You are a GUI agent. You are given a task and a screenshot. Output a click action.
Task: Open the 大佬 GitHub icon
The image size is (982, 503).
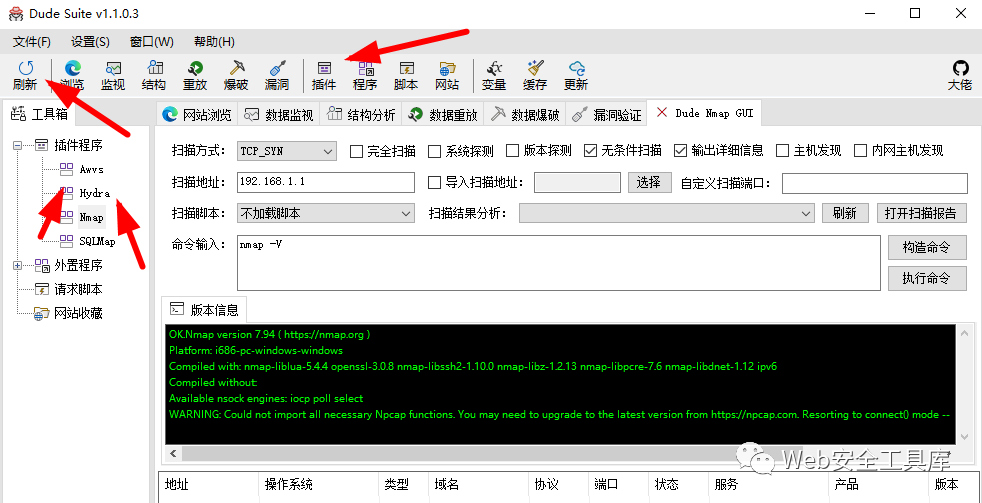(959, 75)
